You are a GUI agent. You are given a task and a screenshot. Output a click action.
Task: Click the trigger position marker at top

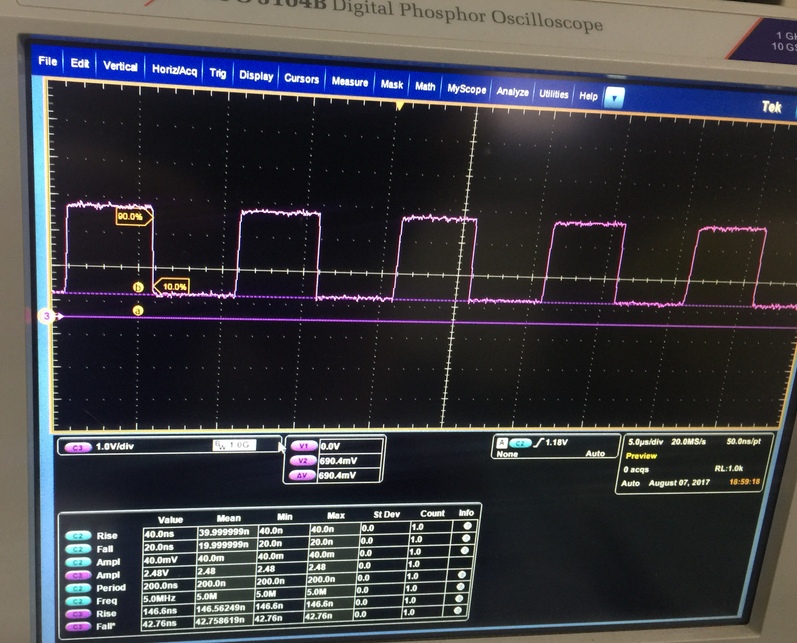click(400, 106)
